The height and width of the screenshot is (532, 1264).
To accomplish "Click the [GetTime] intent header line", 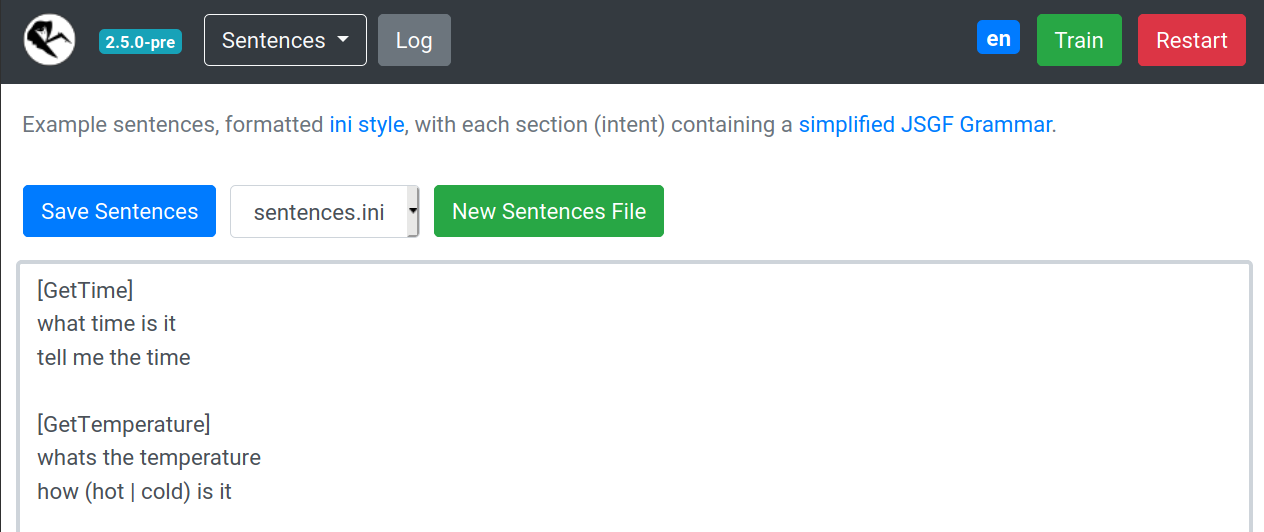I will [x=85, y=290].
